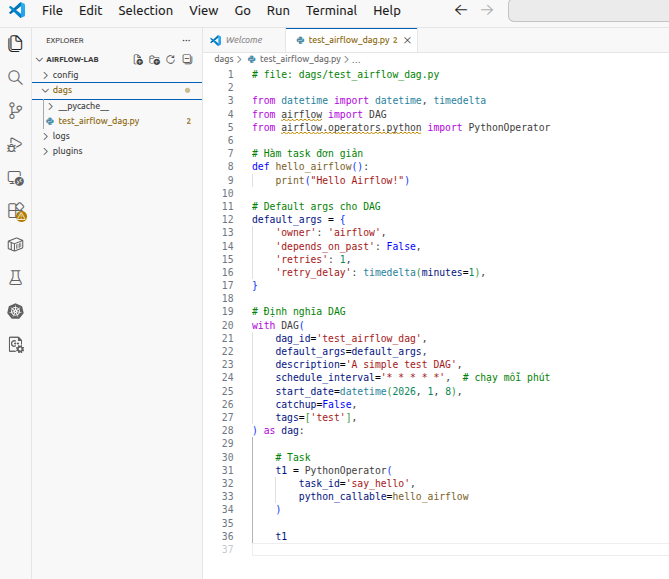
Task: Close the test_airflow_dag.py editor tab
Action: tap(407, 40)
